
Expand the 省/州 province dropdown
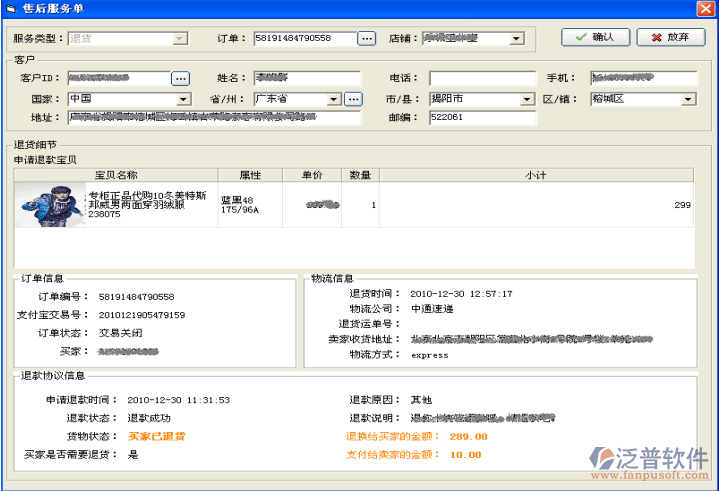click(335, 99)
